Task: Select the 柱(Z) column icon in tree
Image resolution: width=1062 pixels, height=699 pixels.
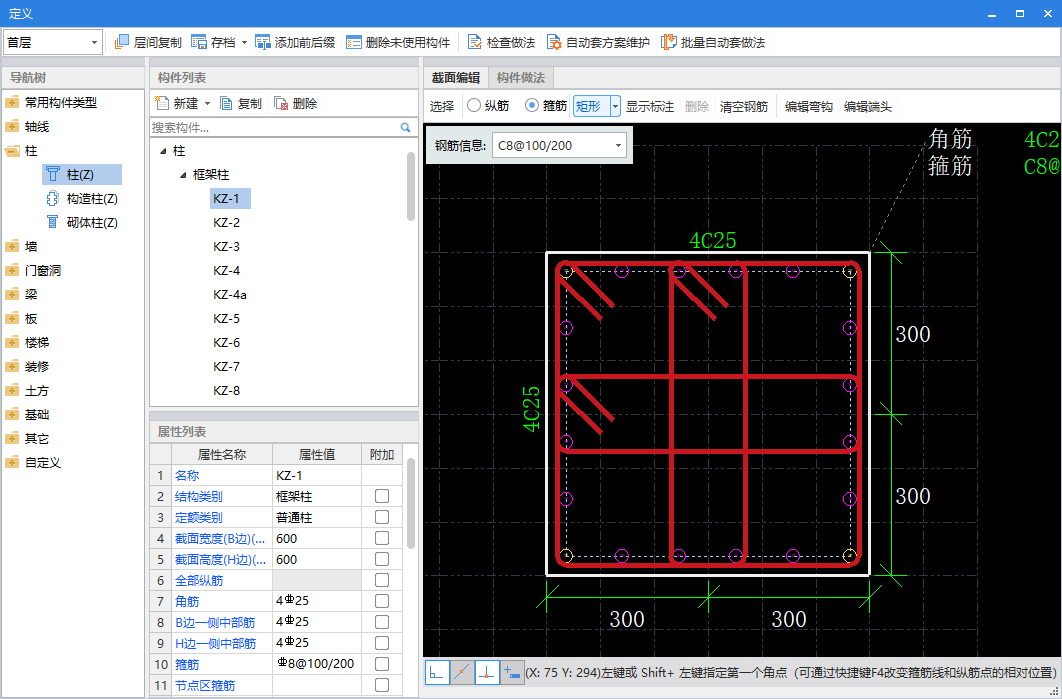Action: [x=53, y=175]
